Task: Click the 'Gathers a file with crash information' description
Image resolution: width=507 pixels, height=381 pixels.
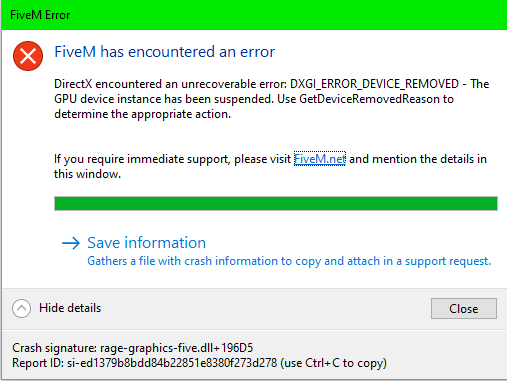Action: click(x=289, y=261)
